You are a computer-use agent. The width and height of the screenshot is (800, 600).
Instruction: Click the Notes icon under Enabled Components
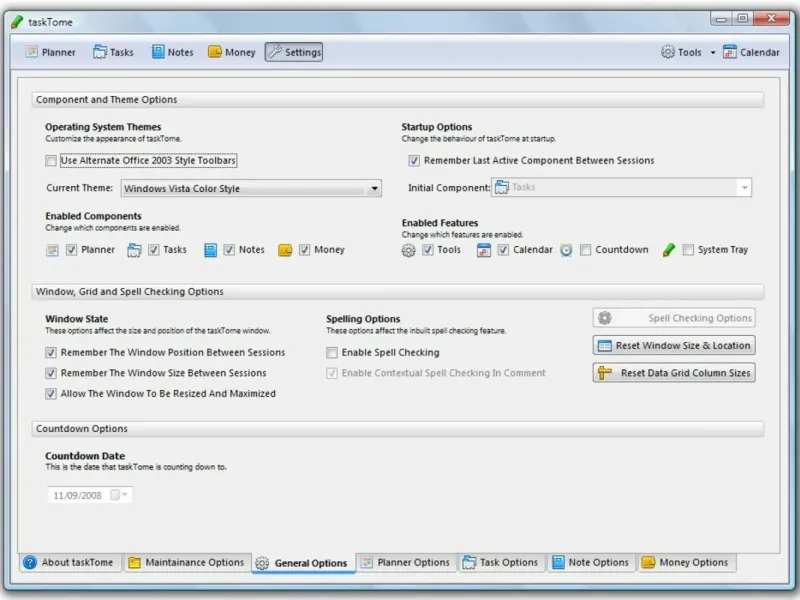coord(210,250)
